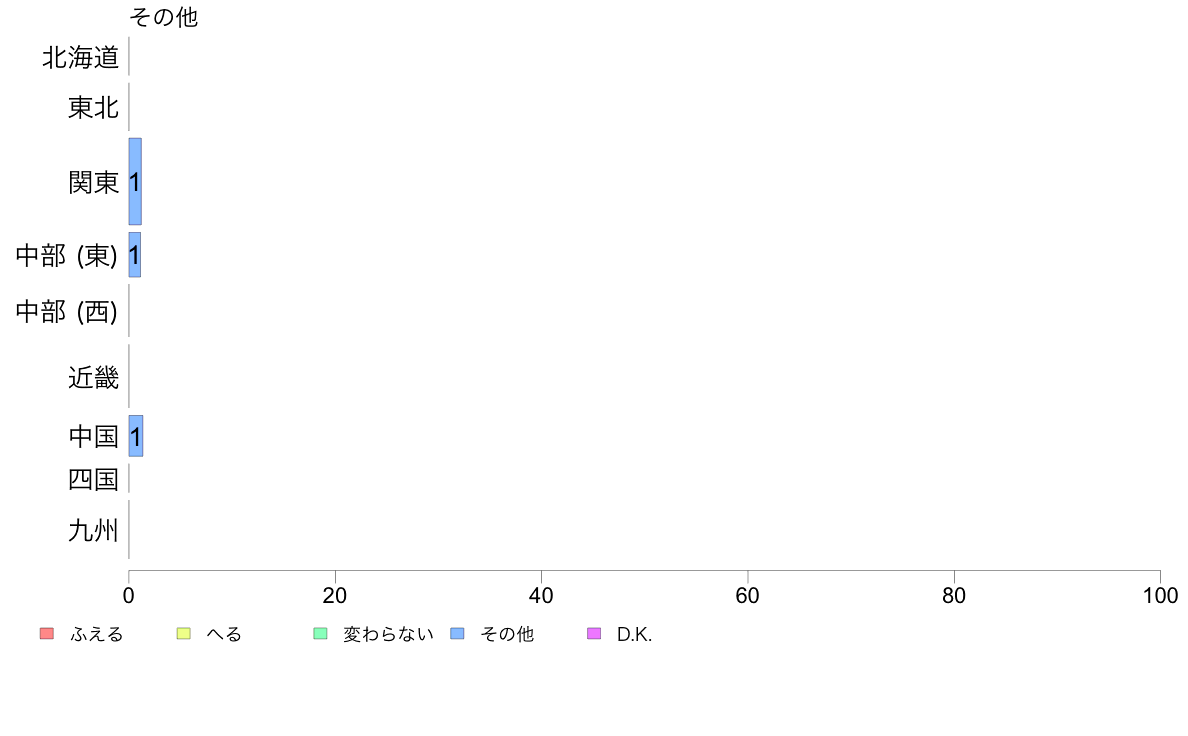The height and width of the screenshot is (736, 1188).
Task: Click the 変わらない legend text
Action: point(388,634)
